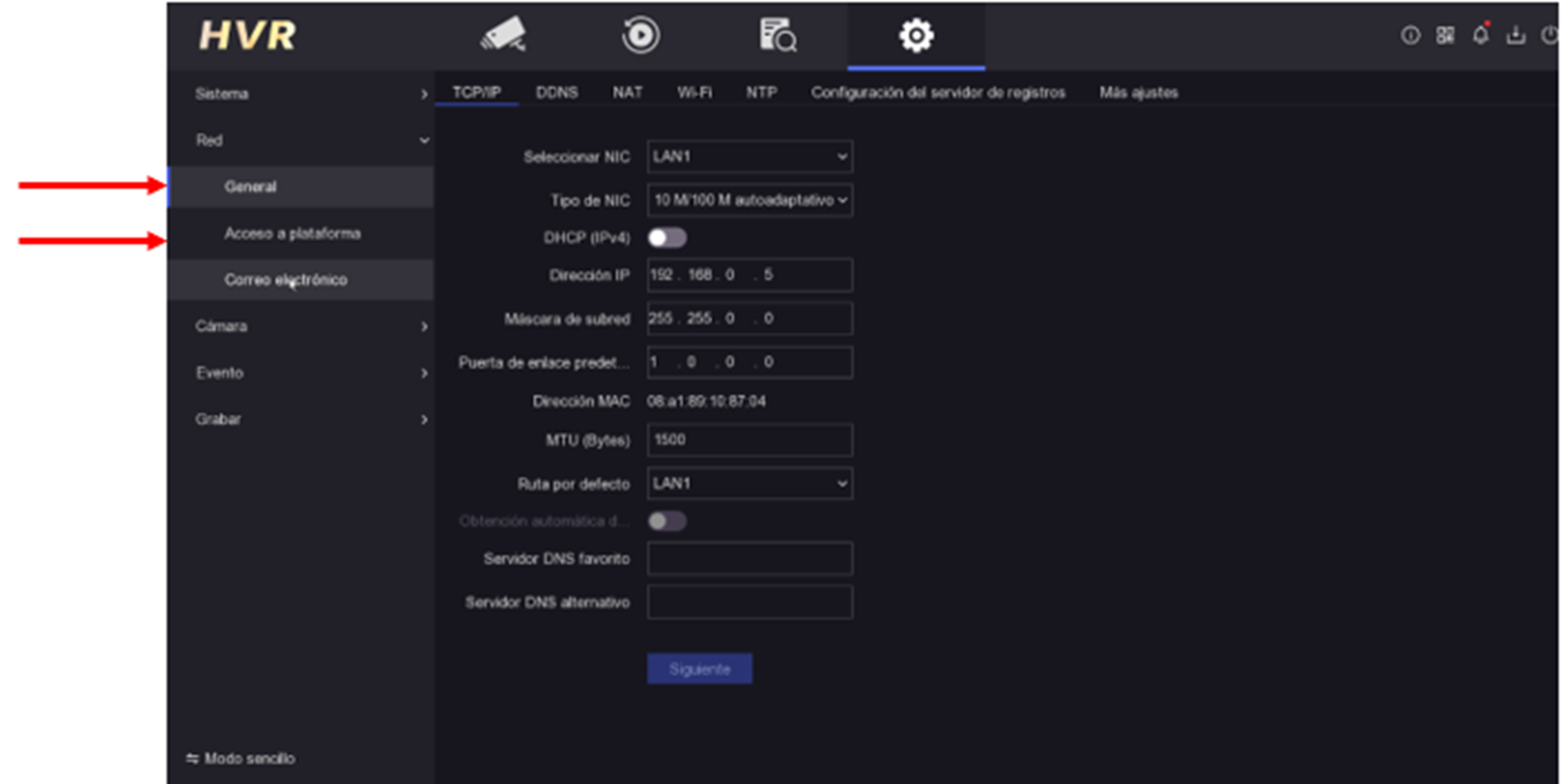1561x784 pixels.
Task: Open the playback icon in top bar
Action: tap(640, 36)
